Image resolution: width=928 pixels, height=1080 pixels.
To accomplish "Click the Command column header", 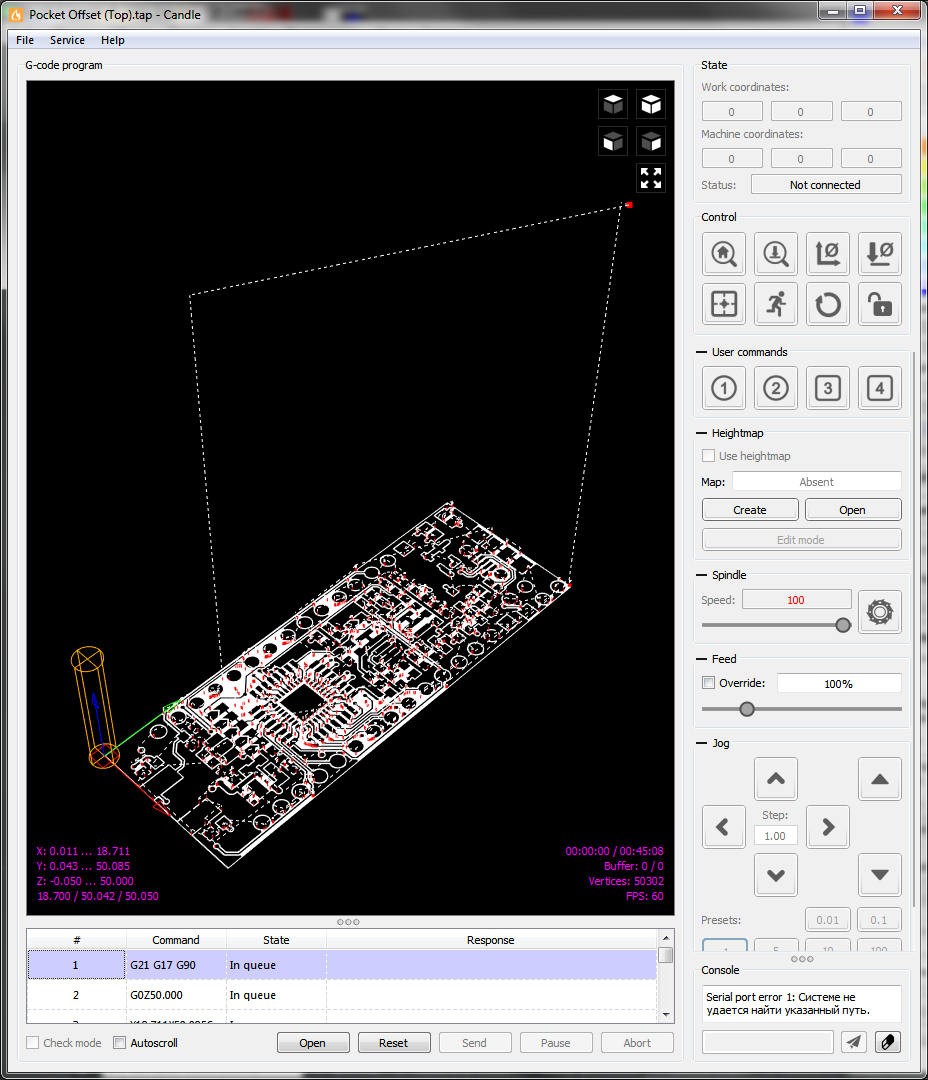I will click(176, 940).
